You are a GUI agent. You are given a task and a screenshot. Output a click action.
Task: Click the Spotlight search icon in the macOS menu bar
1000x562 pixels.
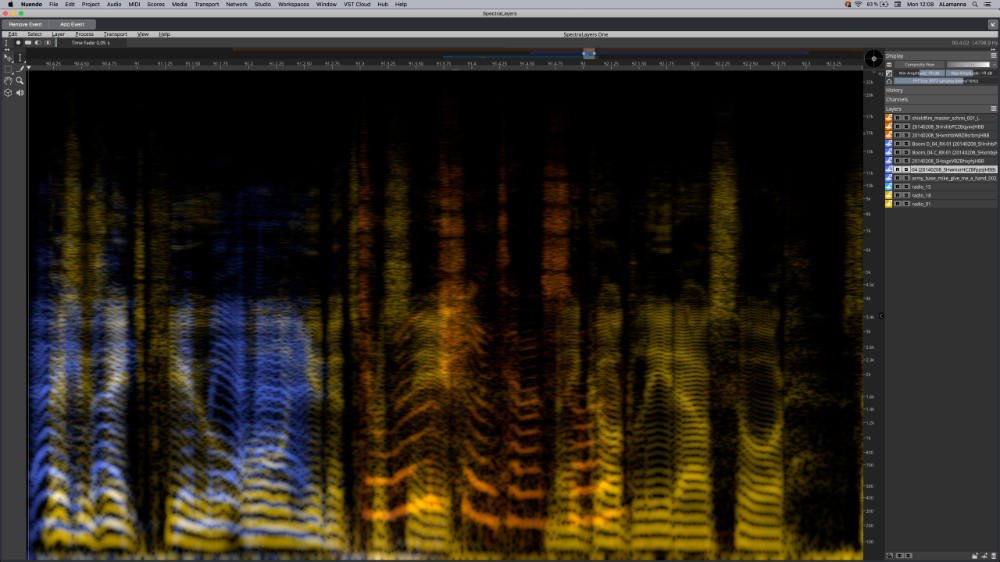975,4
